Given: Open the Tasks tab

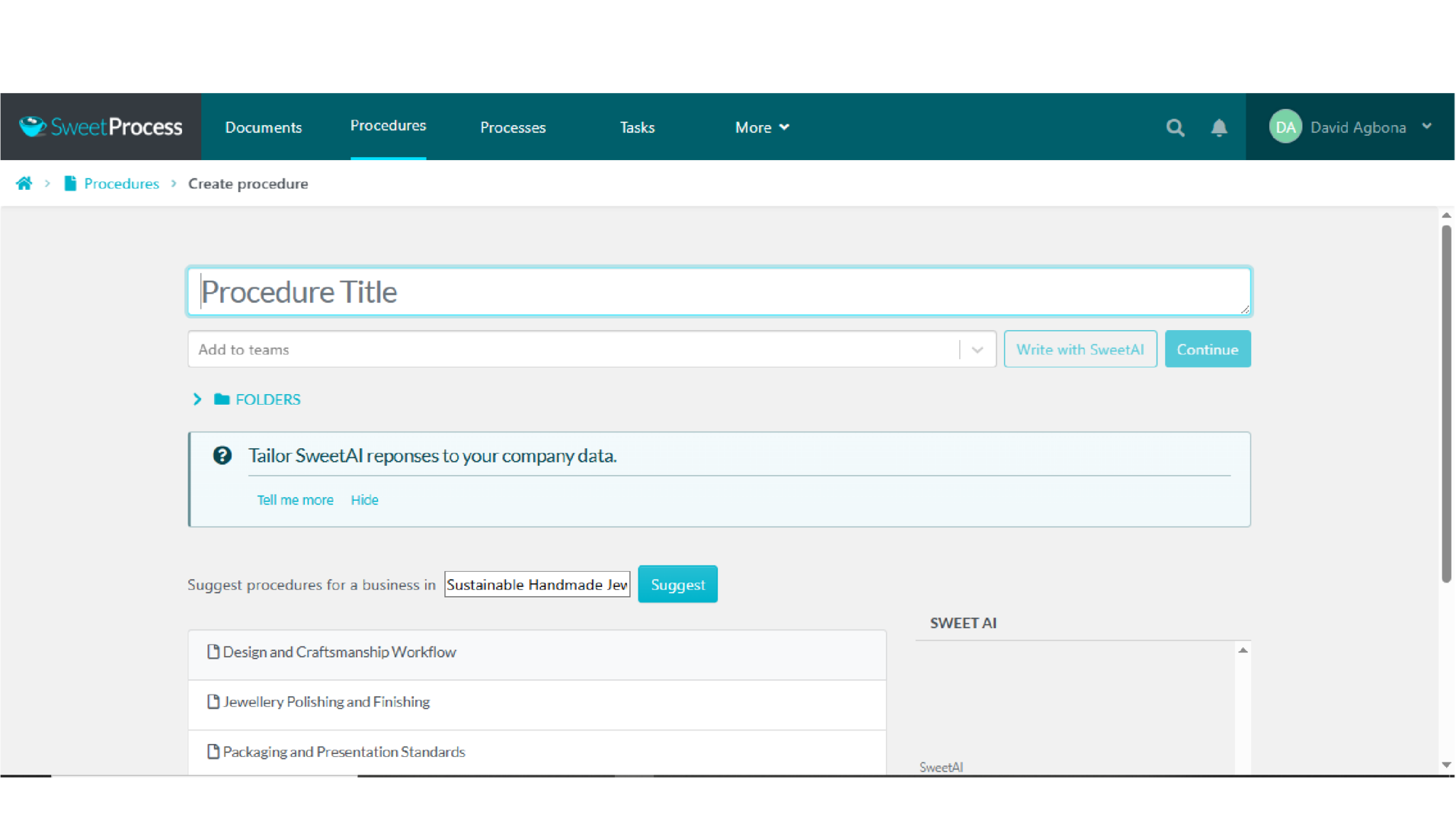Looking at the screenshot, I should [637, 127].
